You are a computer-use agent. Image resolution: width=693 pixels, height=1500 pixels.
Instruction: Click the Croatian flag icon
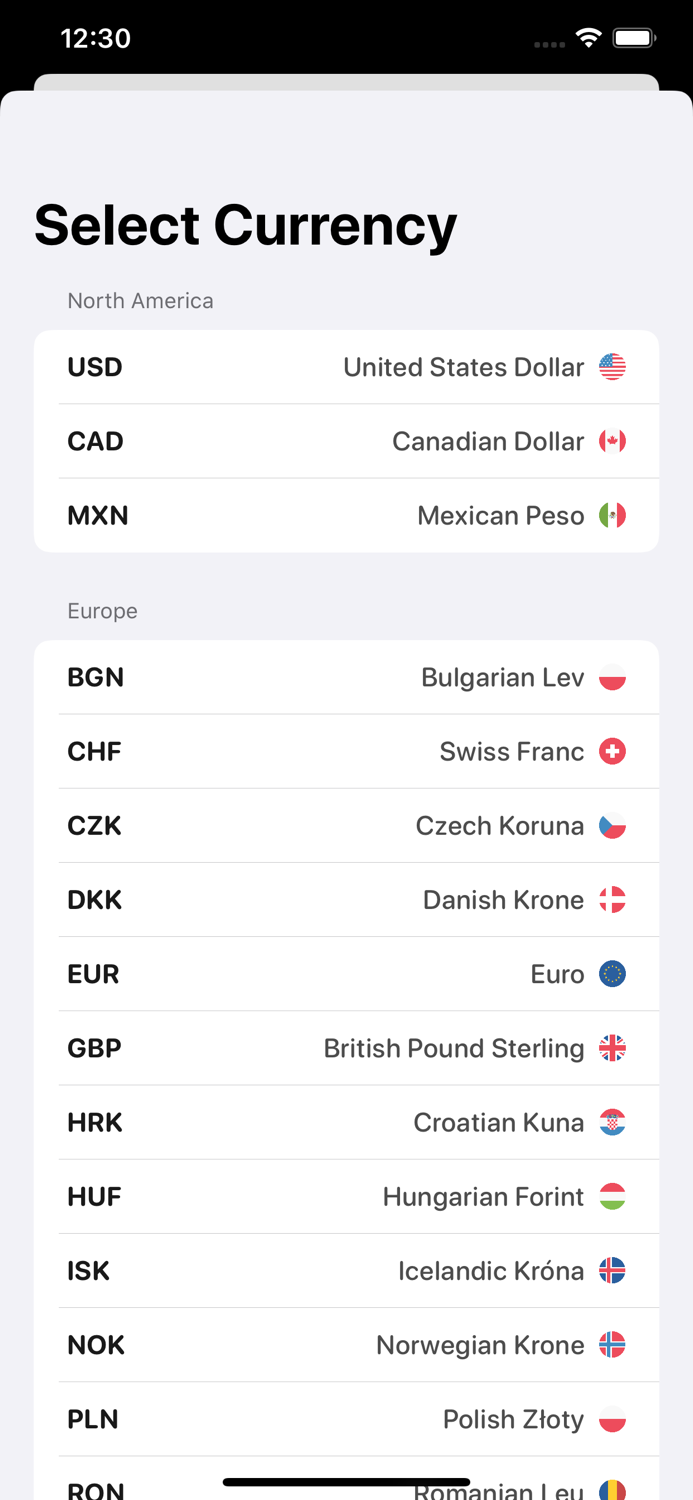click(x=613, y=1122)
